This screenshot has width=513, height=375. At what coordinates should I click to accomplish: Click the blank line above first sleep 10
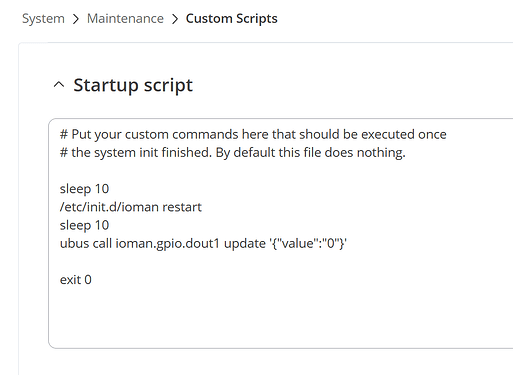(x=280, y=171)
